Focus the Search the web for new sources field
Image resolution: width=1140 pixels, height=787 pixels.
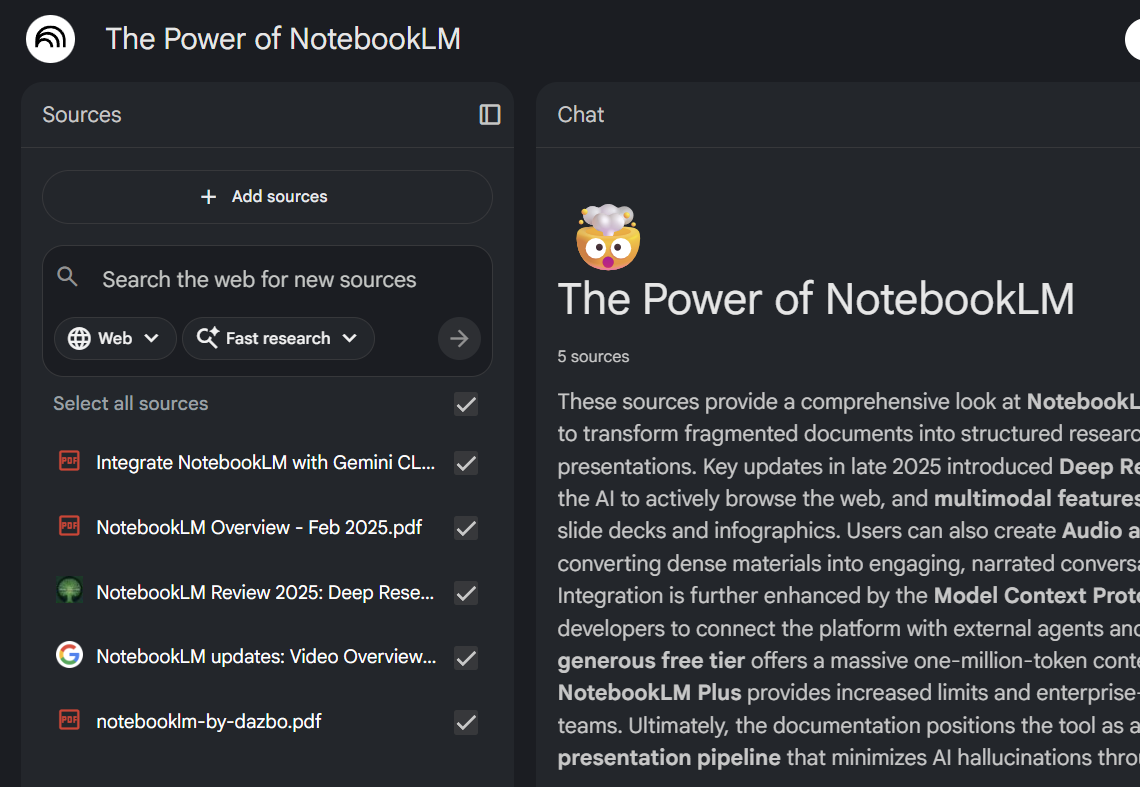pos(259,279)
